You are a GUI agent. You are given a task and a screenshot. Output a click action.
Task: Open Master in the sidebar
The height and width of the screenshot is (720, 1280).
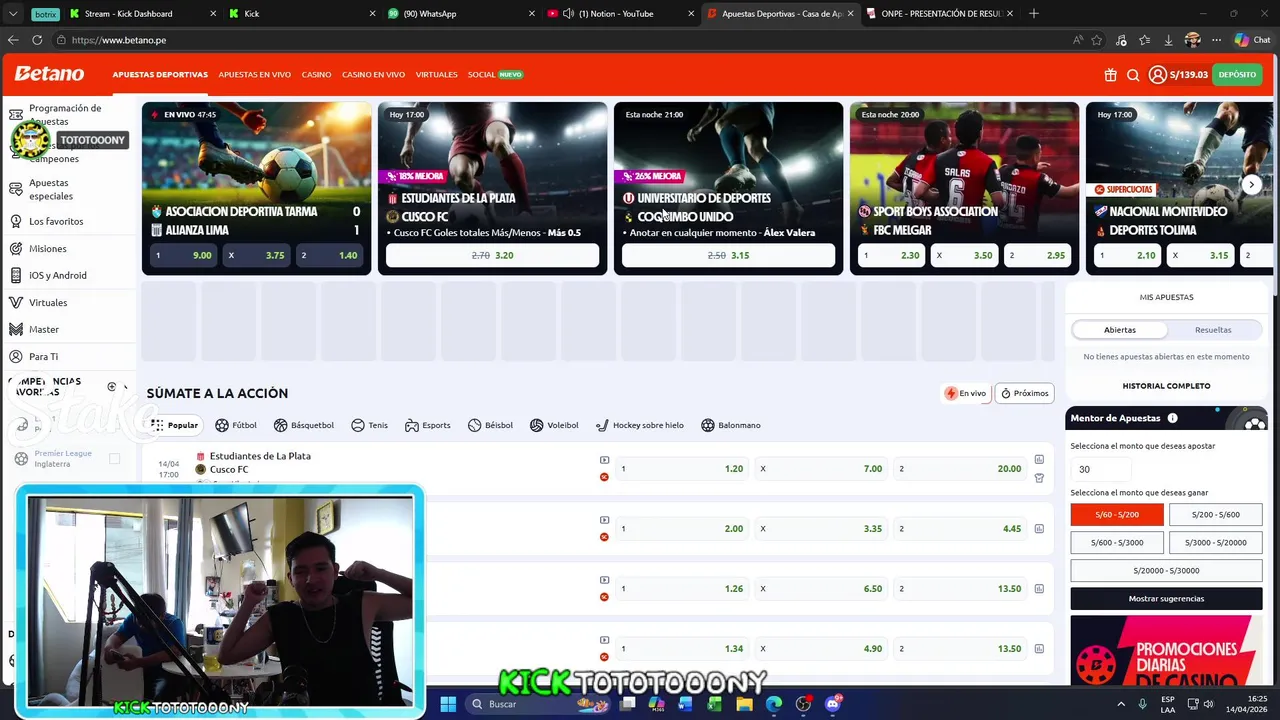coord(44,330)
